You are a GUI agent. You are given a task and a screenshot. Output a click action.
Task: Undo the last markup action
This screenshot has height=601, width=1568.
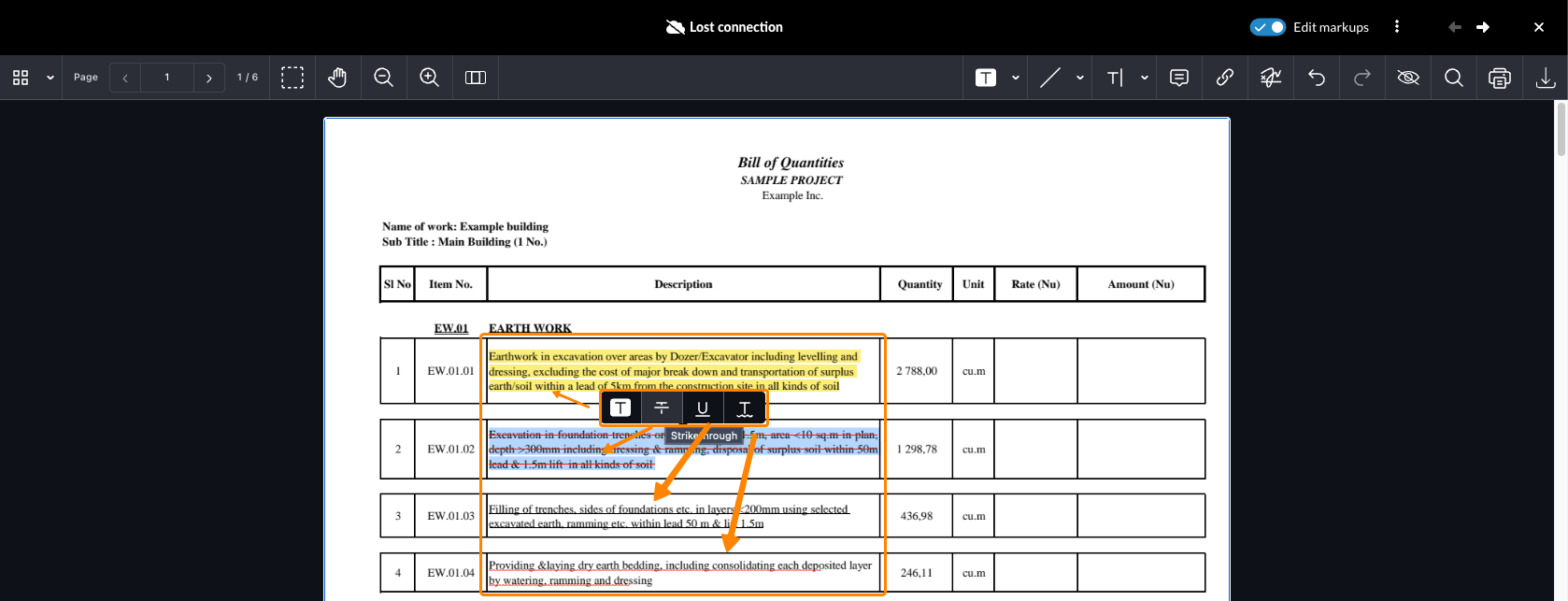point(1317,78)
